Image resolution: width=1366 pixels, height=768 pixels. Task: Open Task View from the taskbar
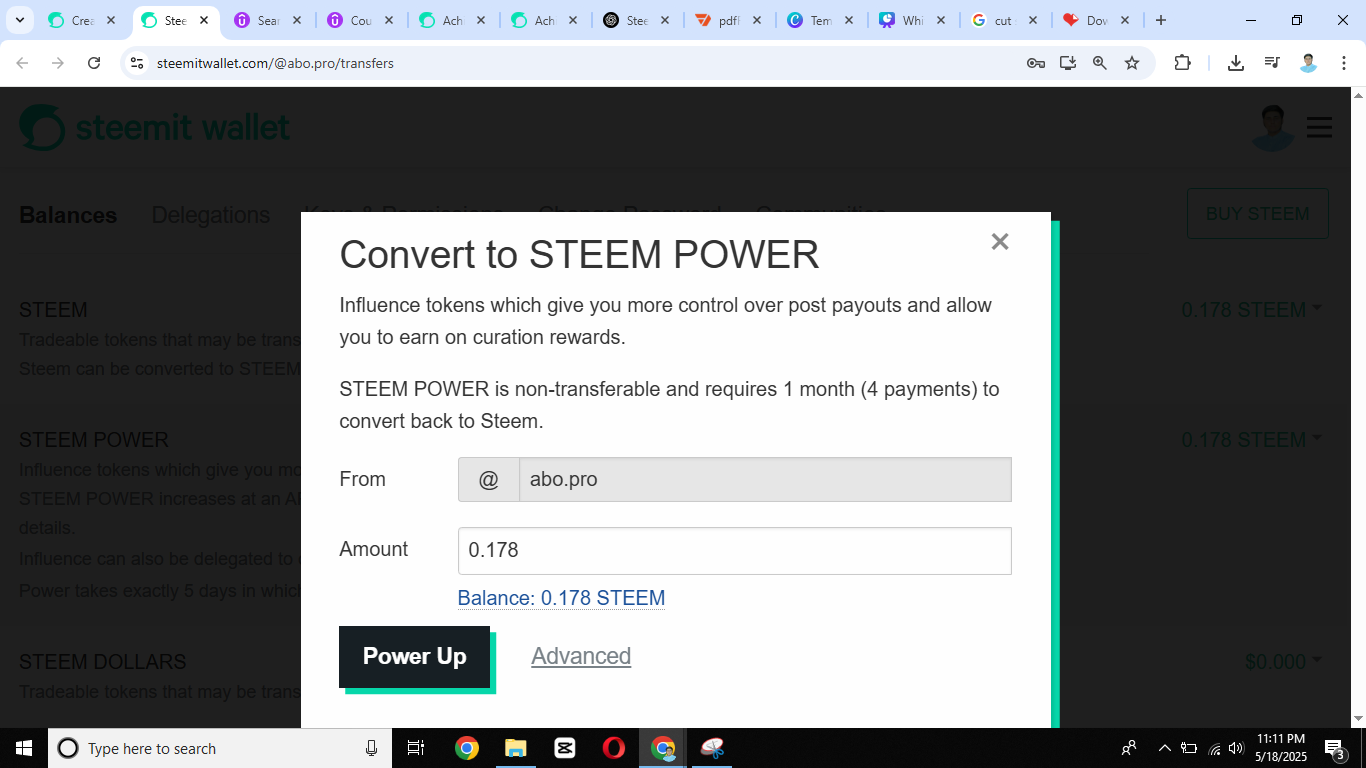[x=416, y=748]
